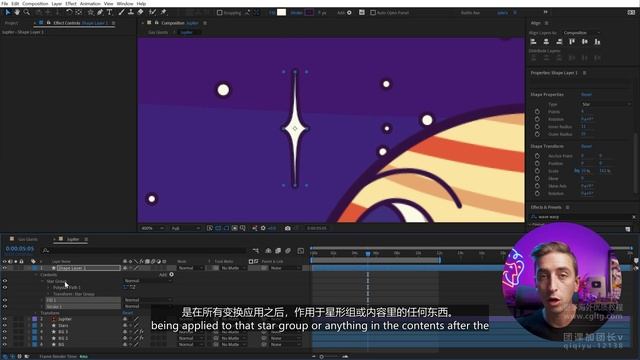Align layers horizontally centered
The height and width of the screenshot is (360, 640).
(x=546, y=42)
